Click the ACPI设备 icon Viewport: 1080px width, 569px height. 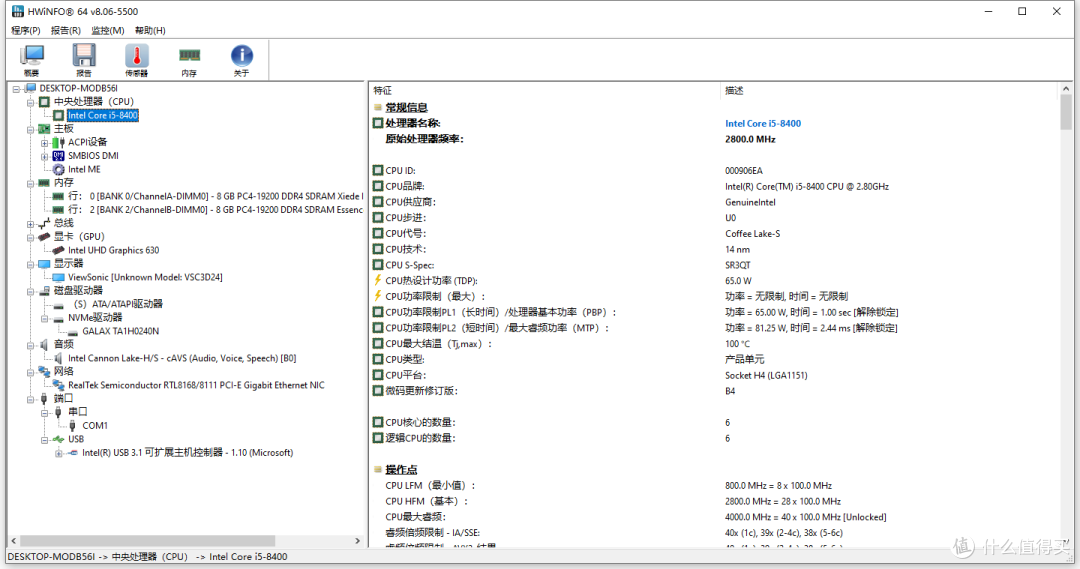(59, 143)
